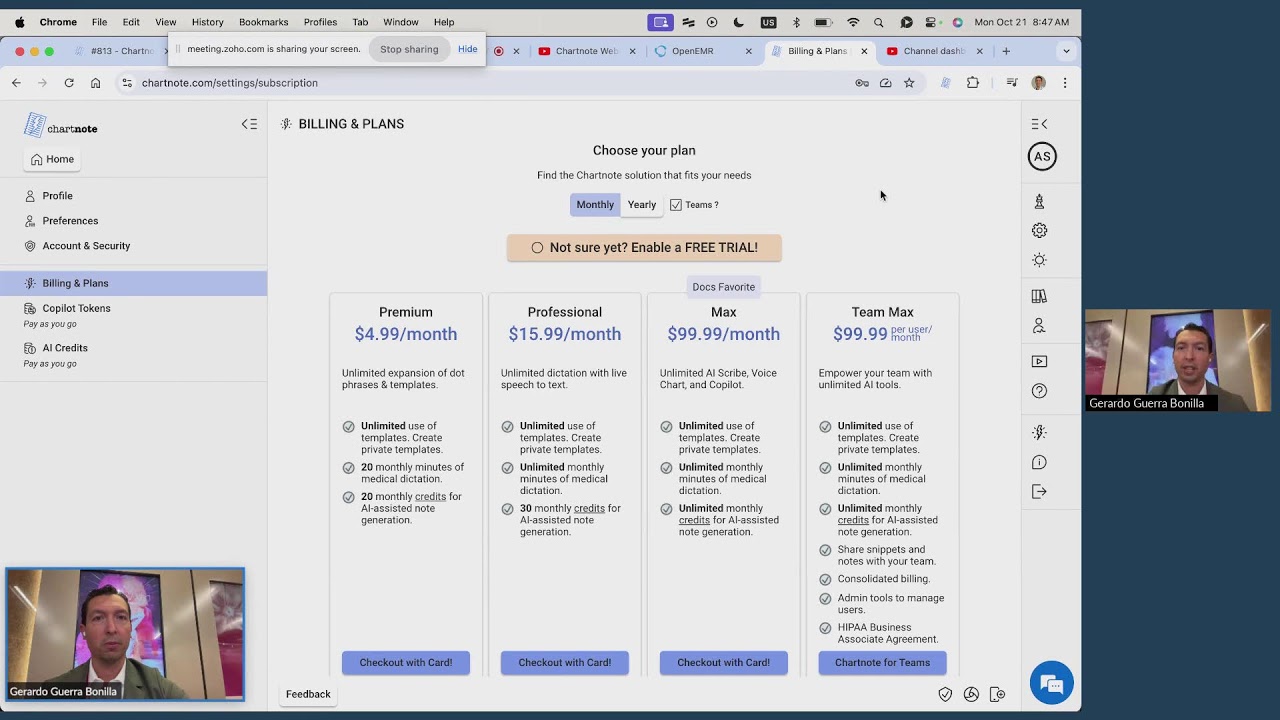Open the AS user avatar
The image size is (1280, 720).
coord(1042,156)
